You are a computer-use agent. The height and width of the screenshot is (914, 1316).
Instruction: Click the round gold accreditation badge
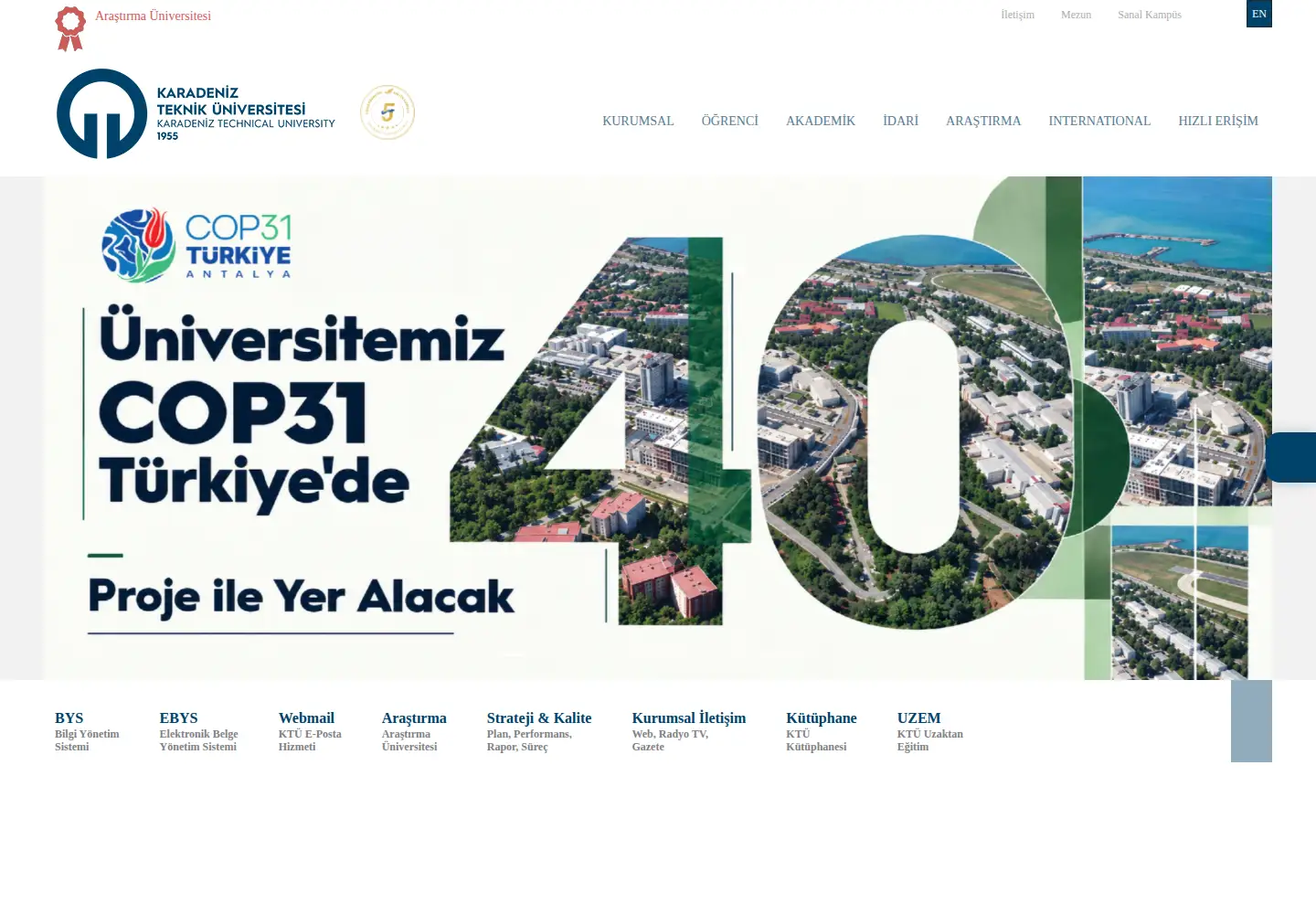pyautogui.click(x=387, y=112)
